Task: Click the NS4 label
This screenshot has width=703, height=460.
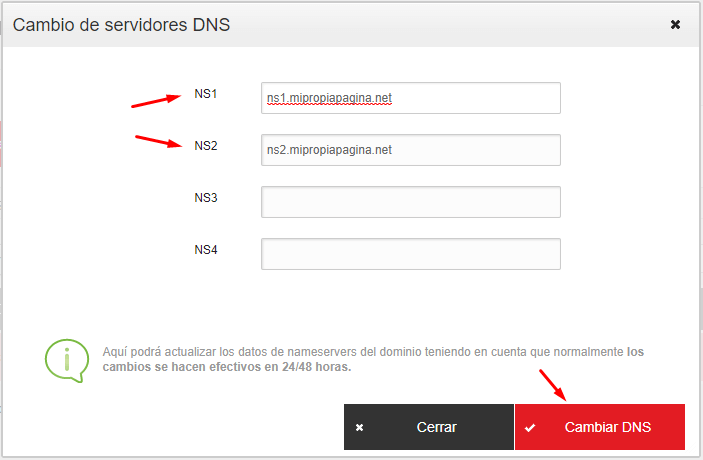Action: coord(205,250)
